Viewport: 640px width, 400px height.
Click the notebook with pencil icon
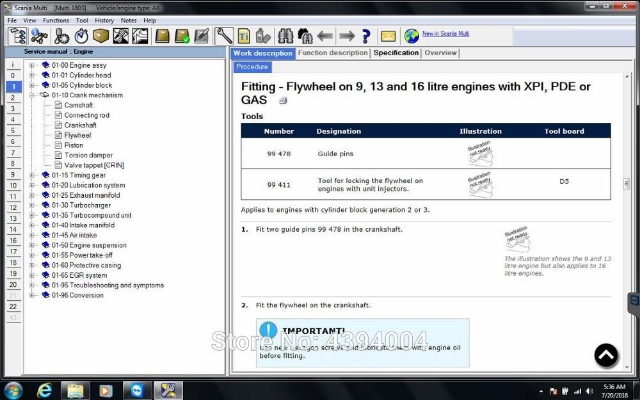pyautogui.click(x=202, y=36)
